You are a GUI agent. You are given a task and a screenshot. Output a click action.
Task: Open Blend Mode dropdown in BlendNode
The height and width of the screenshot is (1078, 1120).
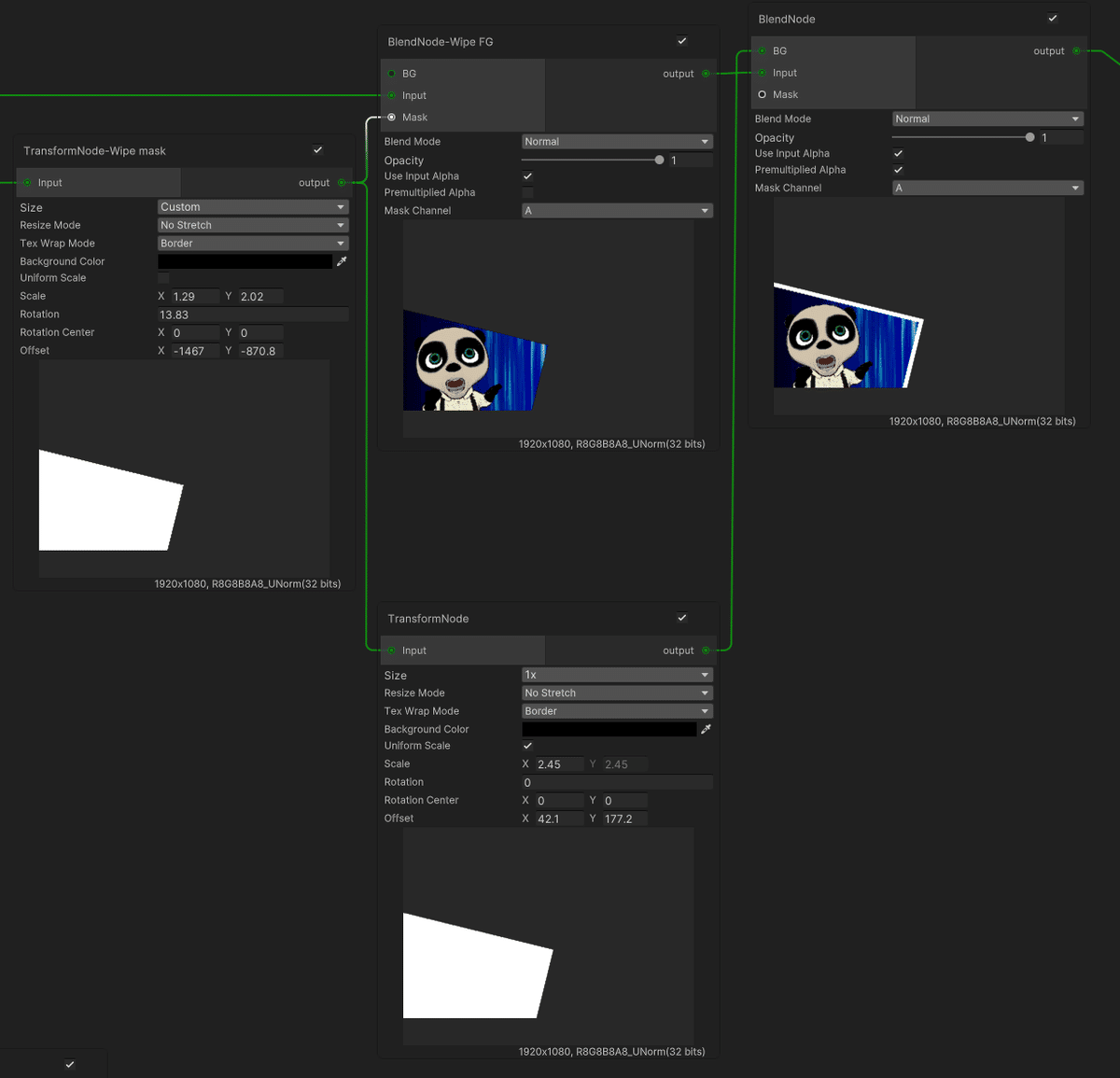[x=987, y=119]
